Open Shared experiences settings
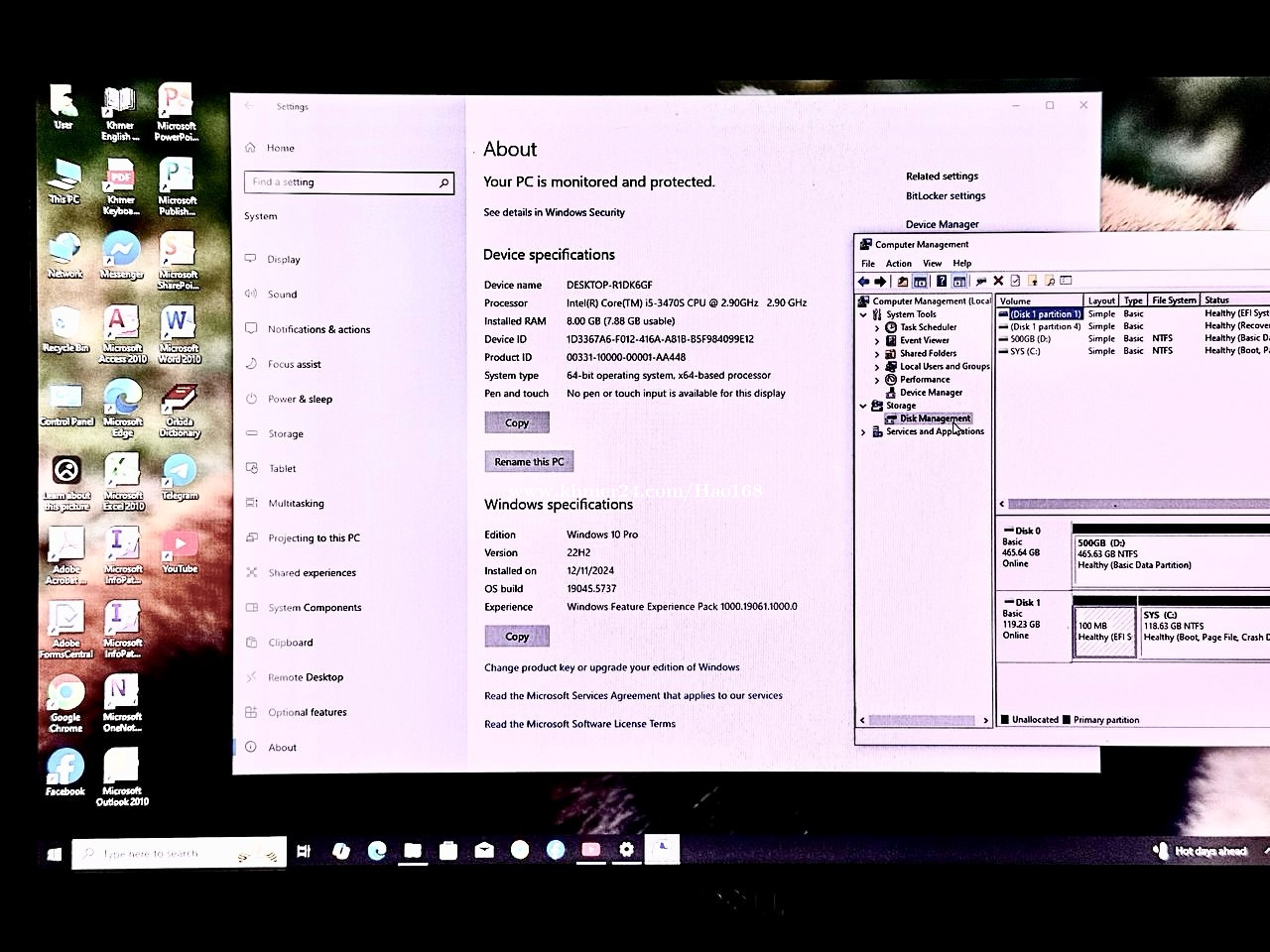 312,572
